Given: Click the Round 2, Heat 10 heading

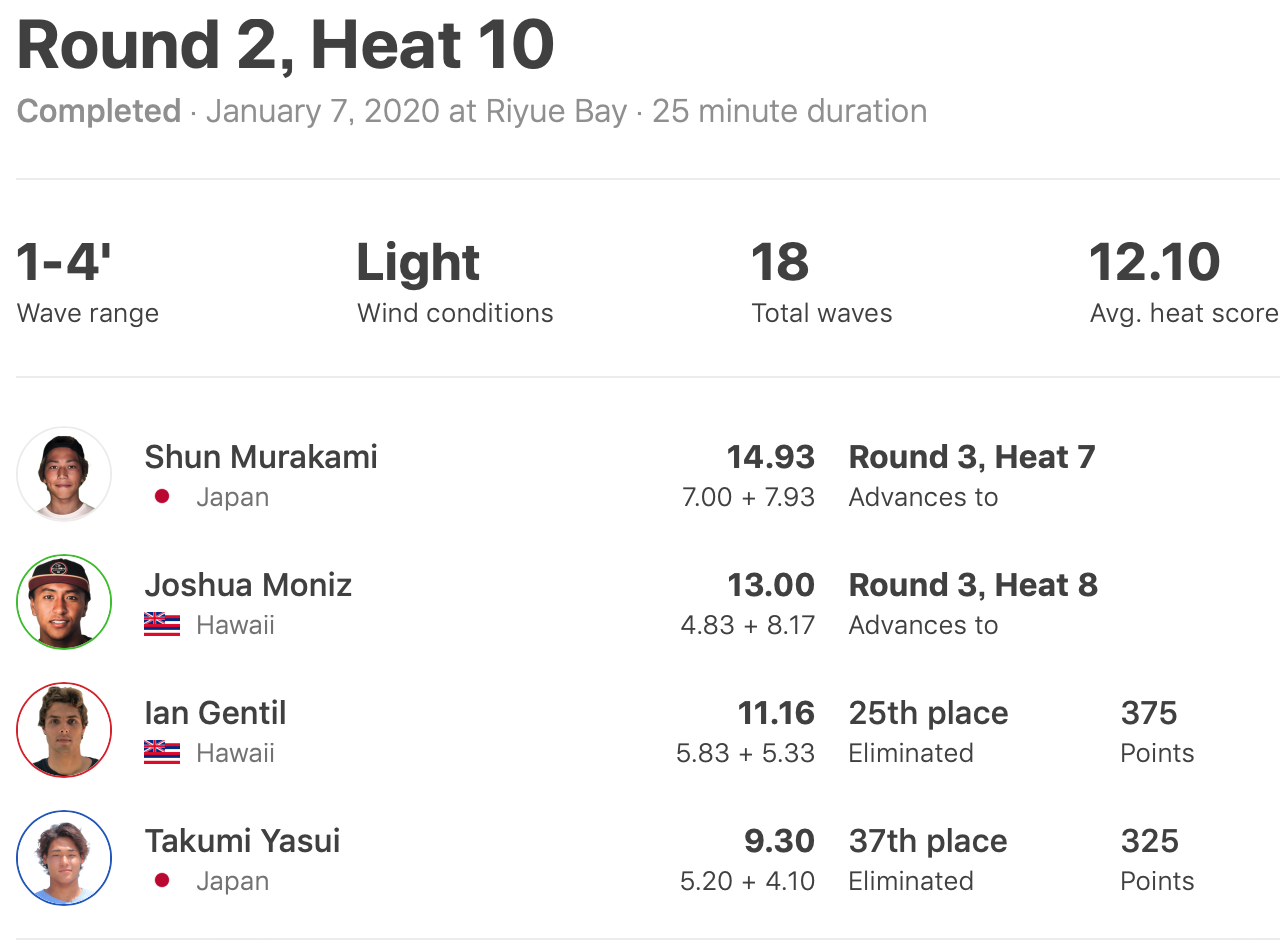Looking at the screenshot, I should tap(286, 45).
